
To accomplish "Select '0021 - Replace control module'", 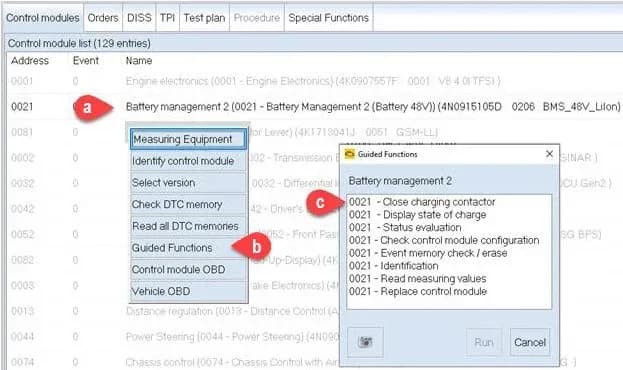I will [x=418, y=291].
